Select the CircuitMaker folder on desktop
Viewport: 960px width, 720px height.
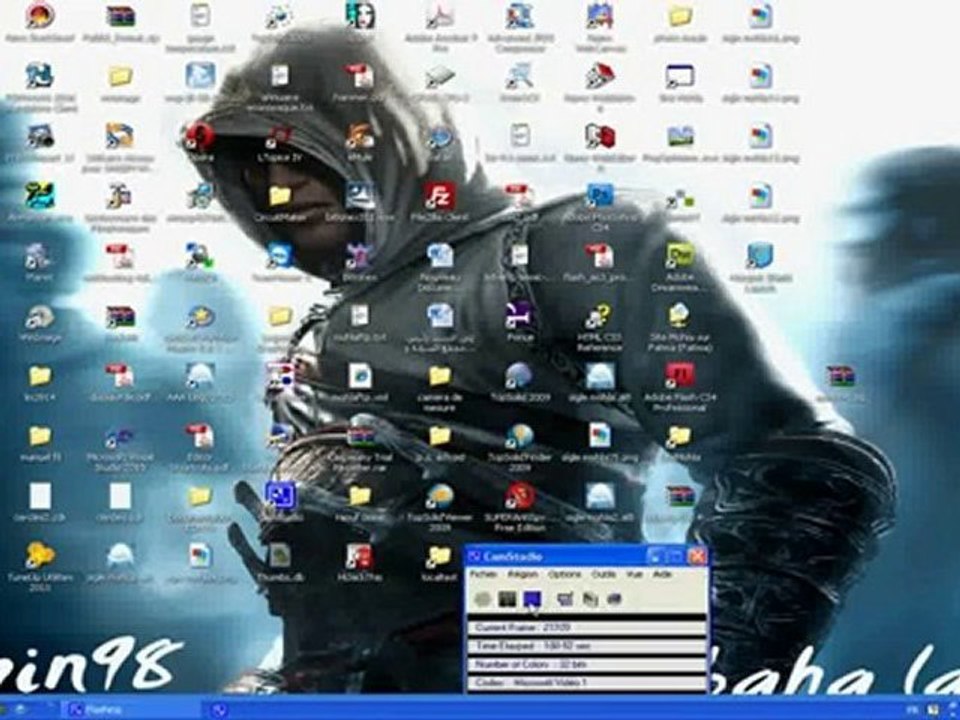pos(280,203)
